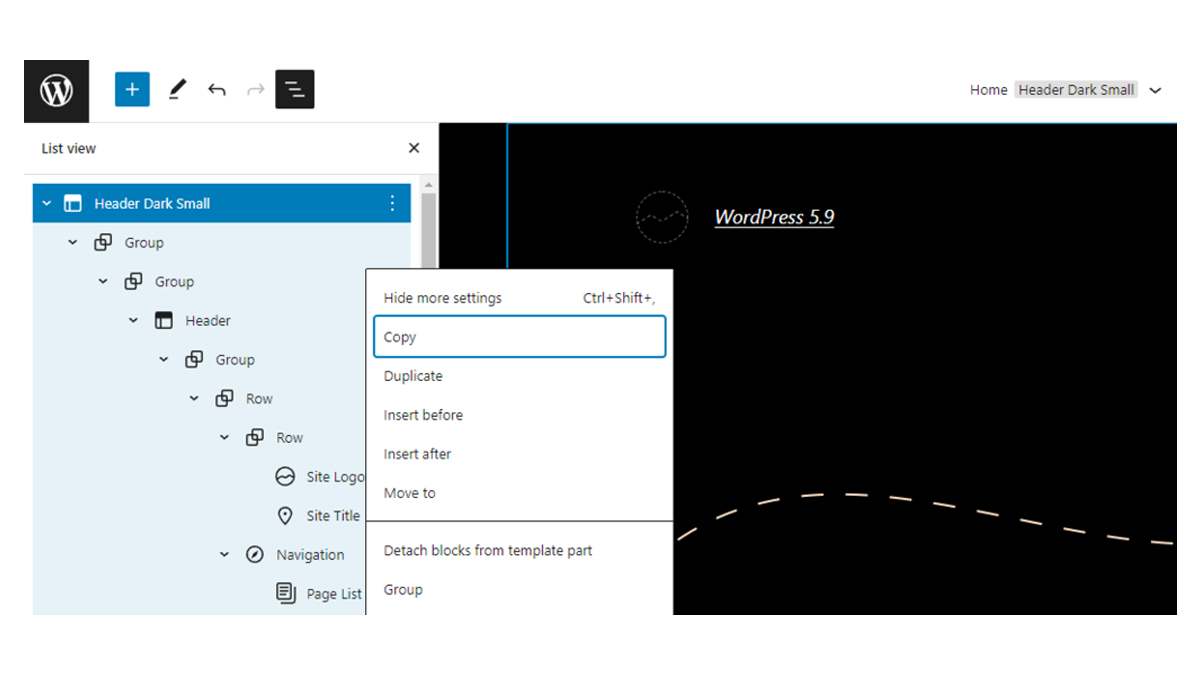The height and width of the screenshot is (675, 1200).
Task: Select the Site Title row text
Action: (x=333, y=516)
